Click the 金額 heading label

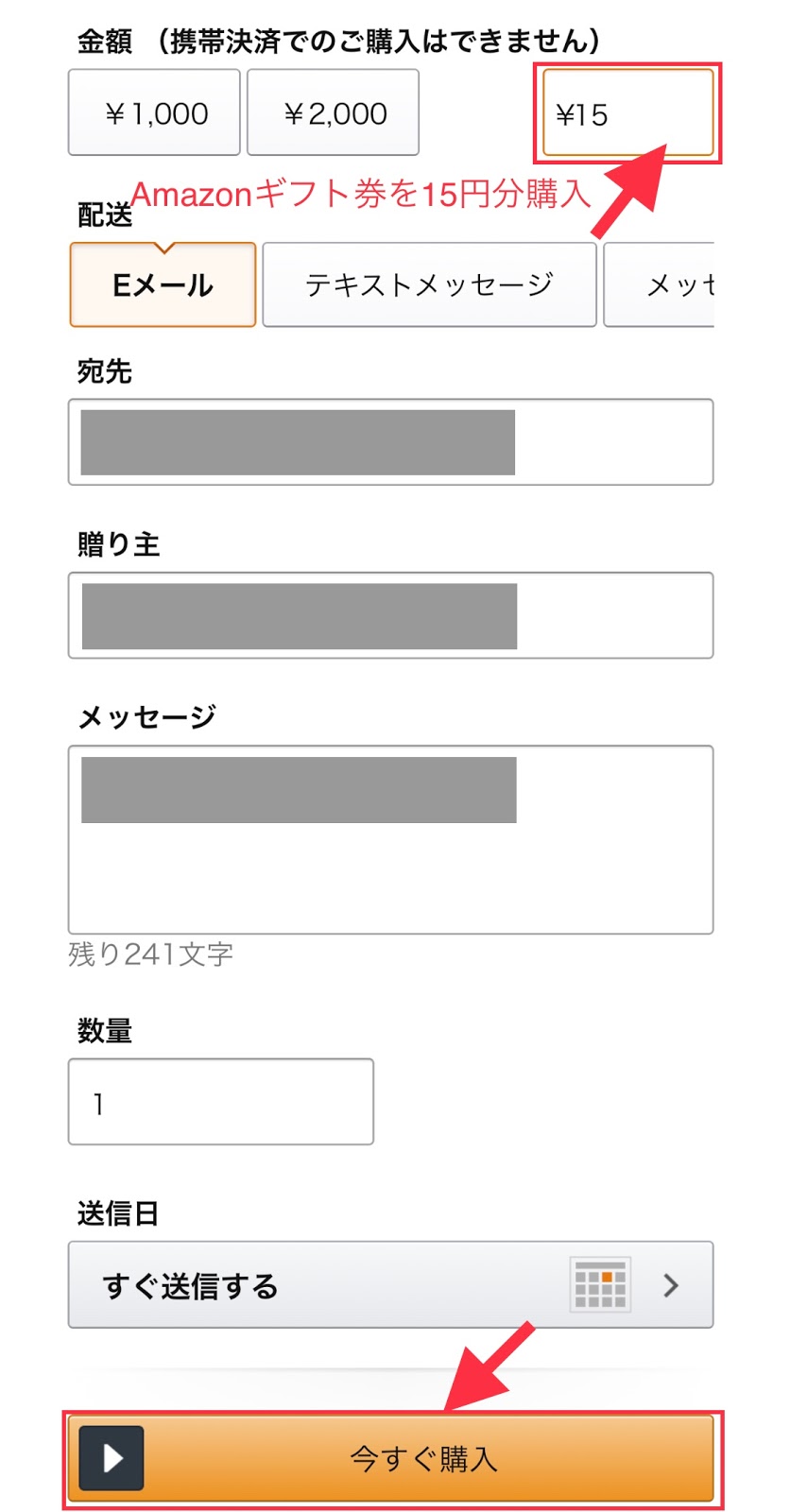(x=104, y=41)
